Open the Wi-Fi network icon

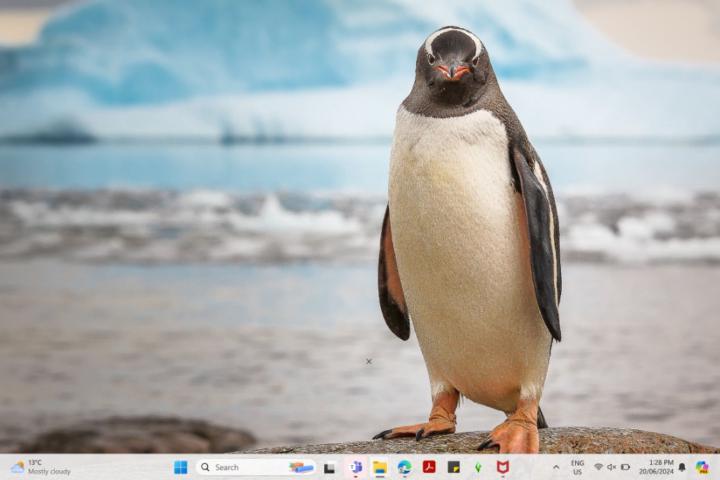pyautogui.click(x=598, y=467)
